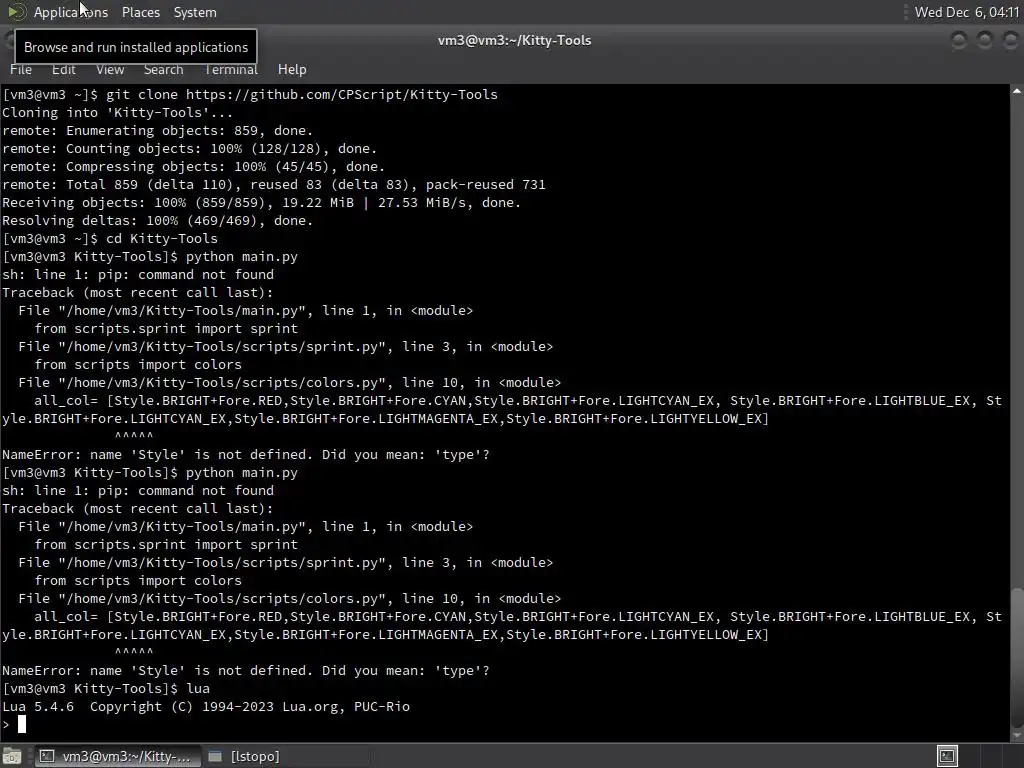Open the terminal Edit menu
Viewport: 1024px width, 768px height.
pos(63,69)
